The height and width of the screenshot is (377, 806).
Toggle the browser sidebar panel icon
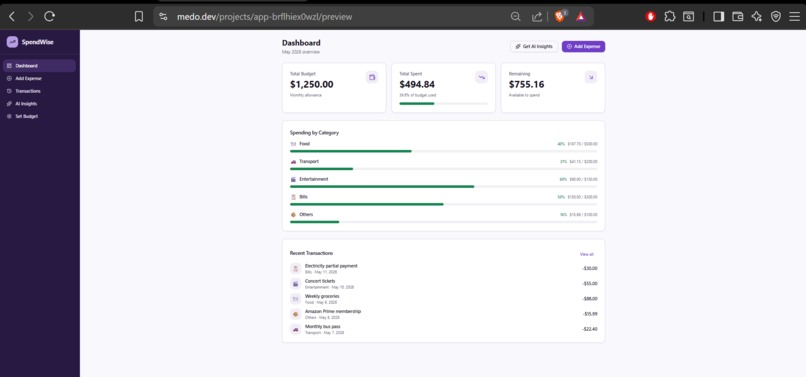(719, 16)
